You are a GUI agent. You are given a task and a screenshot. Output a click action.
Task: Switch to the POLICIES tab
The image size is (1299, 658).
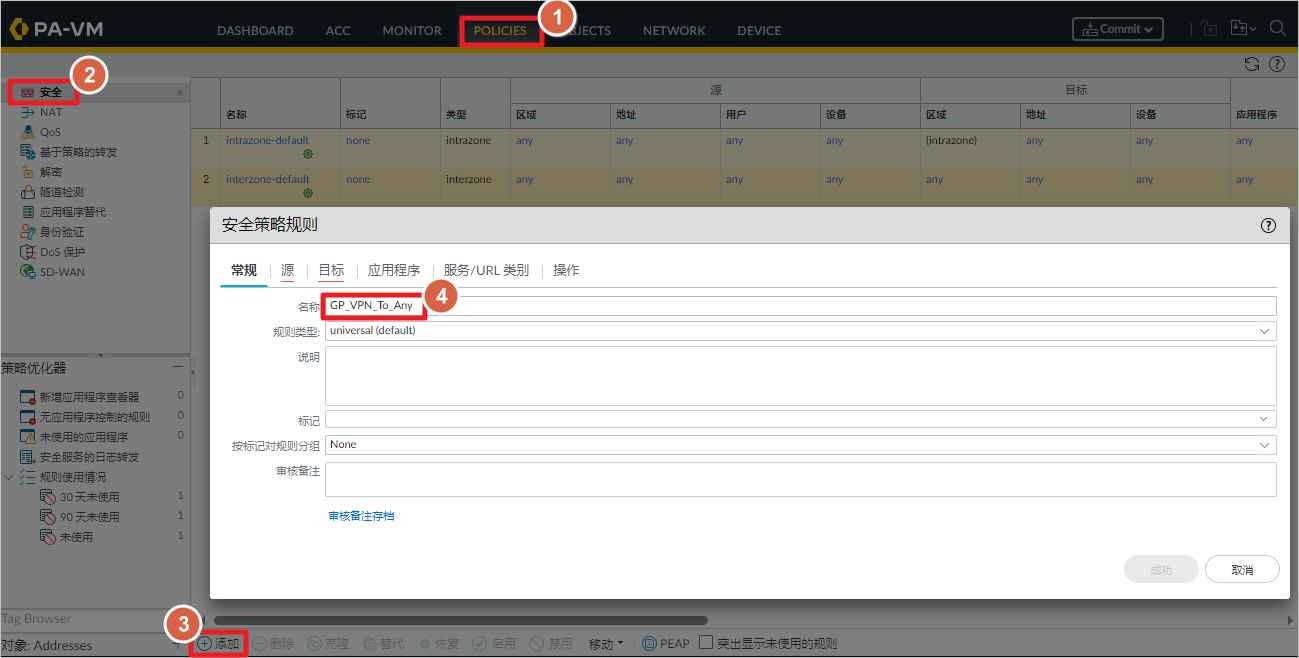500,31
